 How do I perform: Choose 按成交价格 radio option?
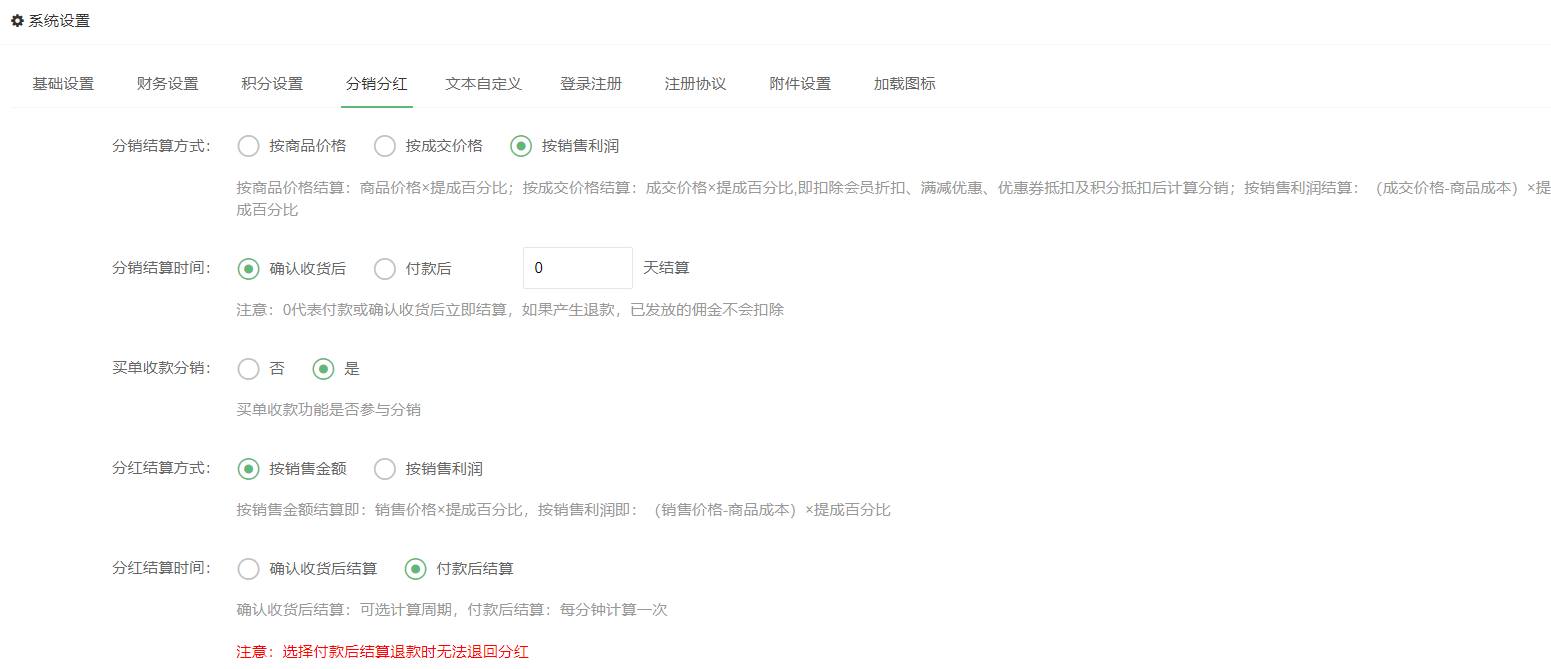(x=385, y=146)
